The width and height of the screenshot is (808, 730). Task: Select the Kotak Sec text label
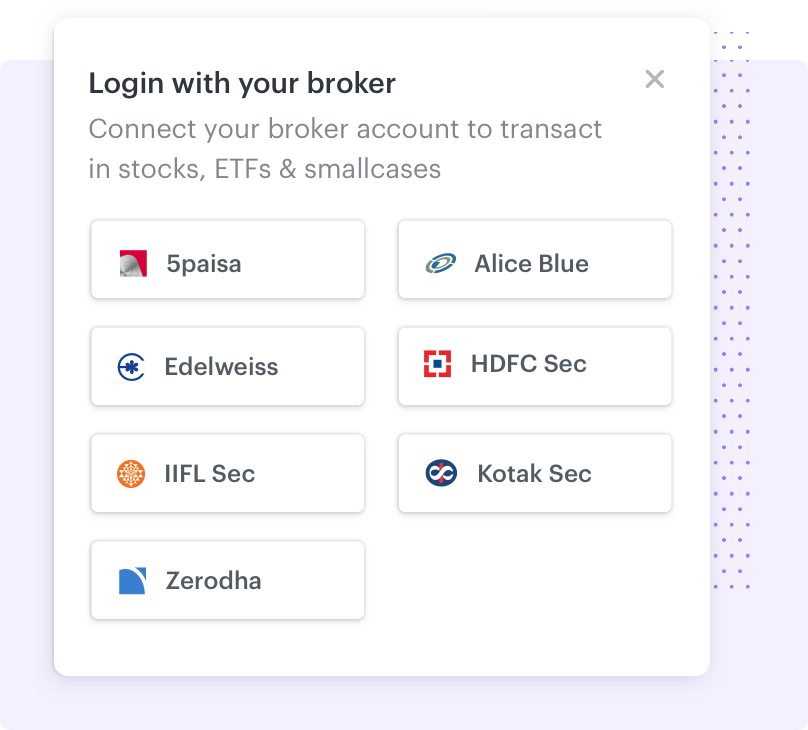[x=534, y=473]
